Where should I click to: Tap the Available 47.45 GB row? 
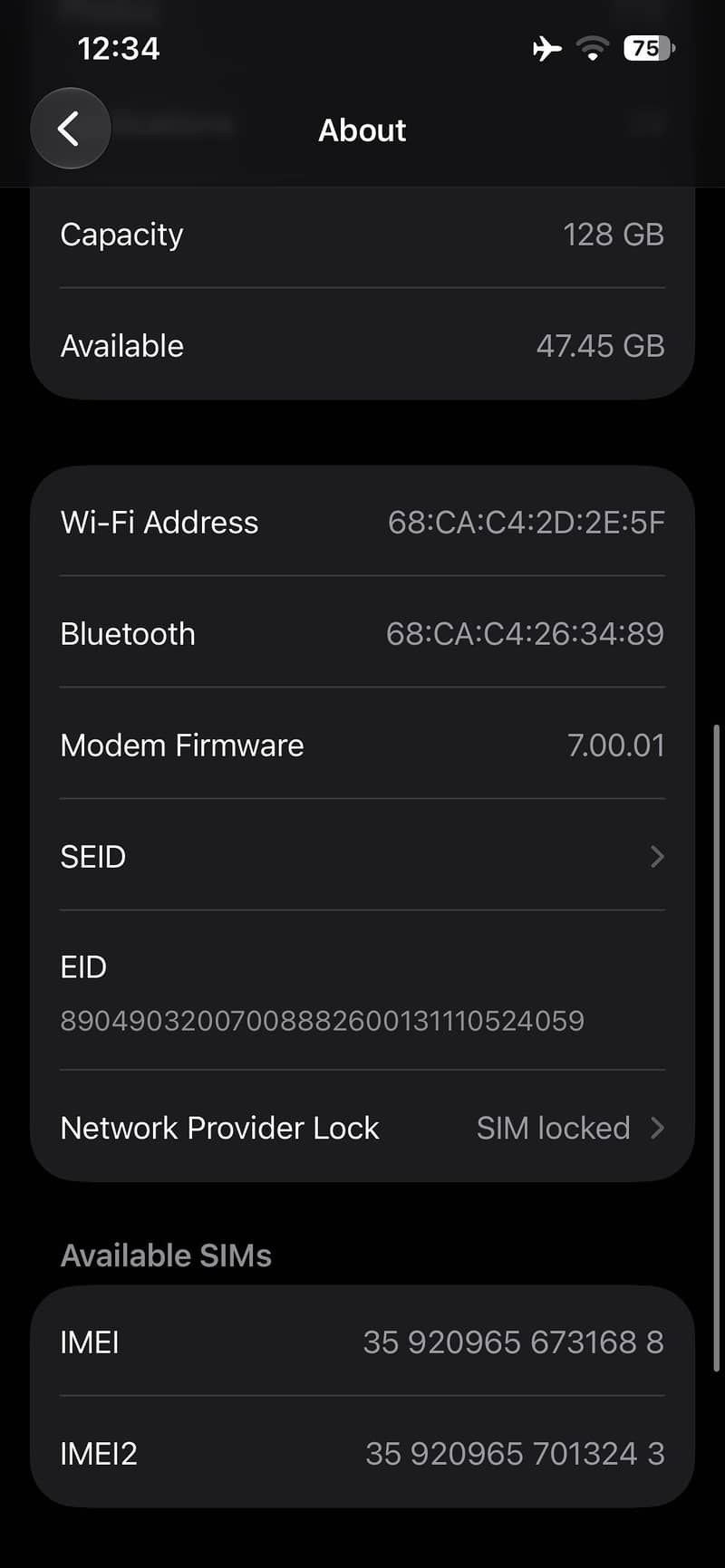pos(362,345)
